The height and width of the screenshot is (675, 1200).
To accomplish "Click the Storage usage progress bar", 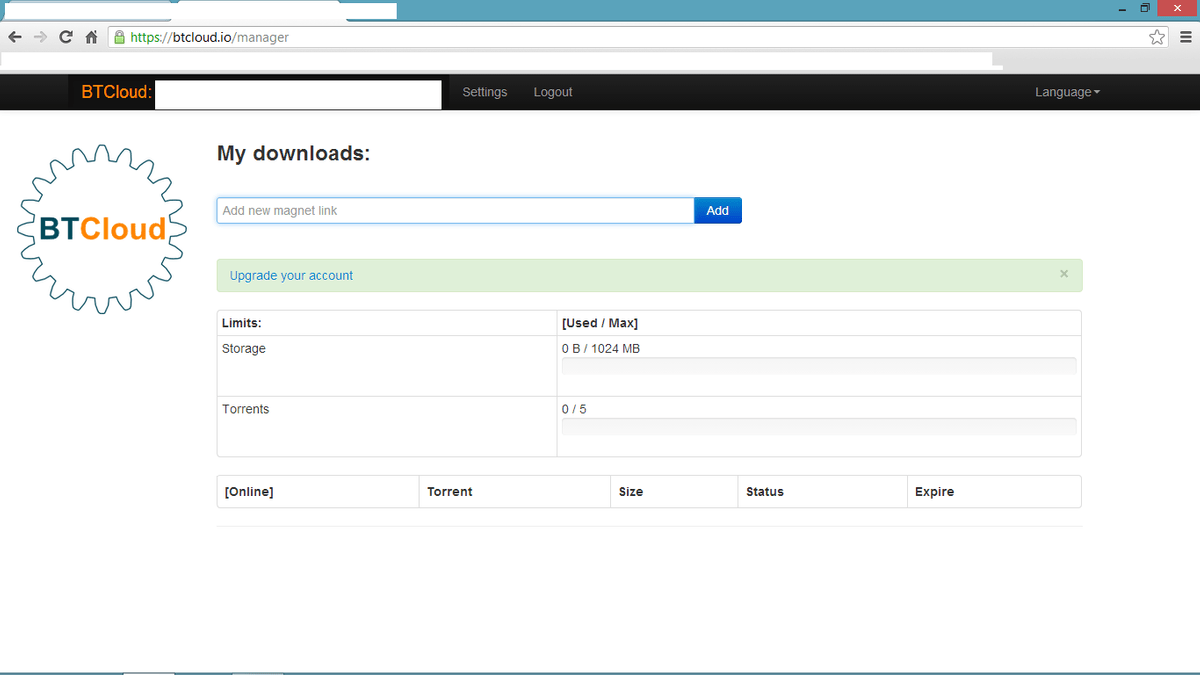I will 819,366.
